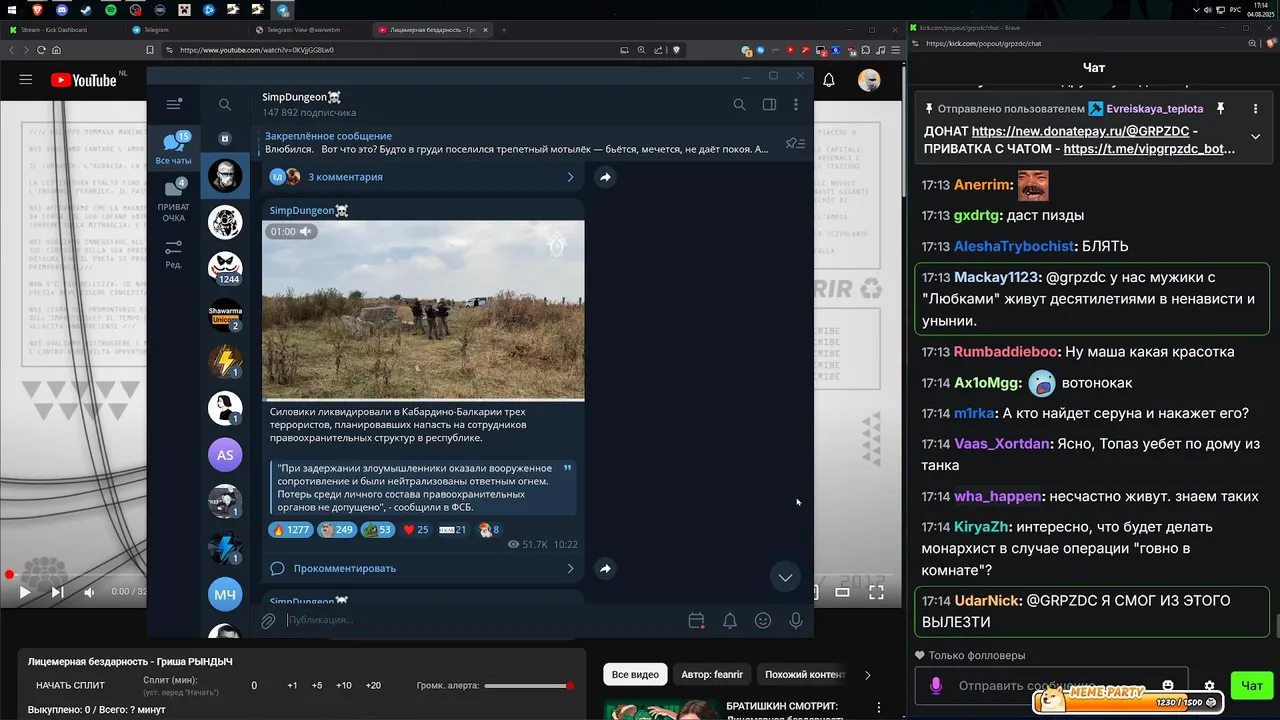The width and height of the screenshot is (1280, 720).
Task: Search chats in Telegram sidebar
Action: (225, 104)
